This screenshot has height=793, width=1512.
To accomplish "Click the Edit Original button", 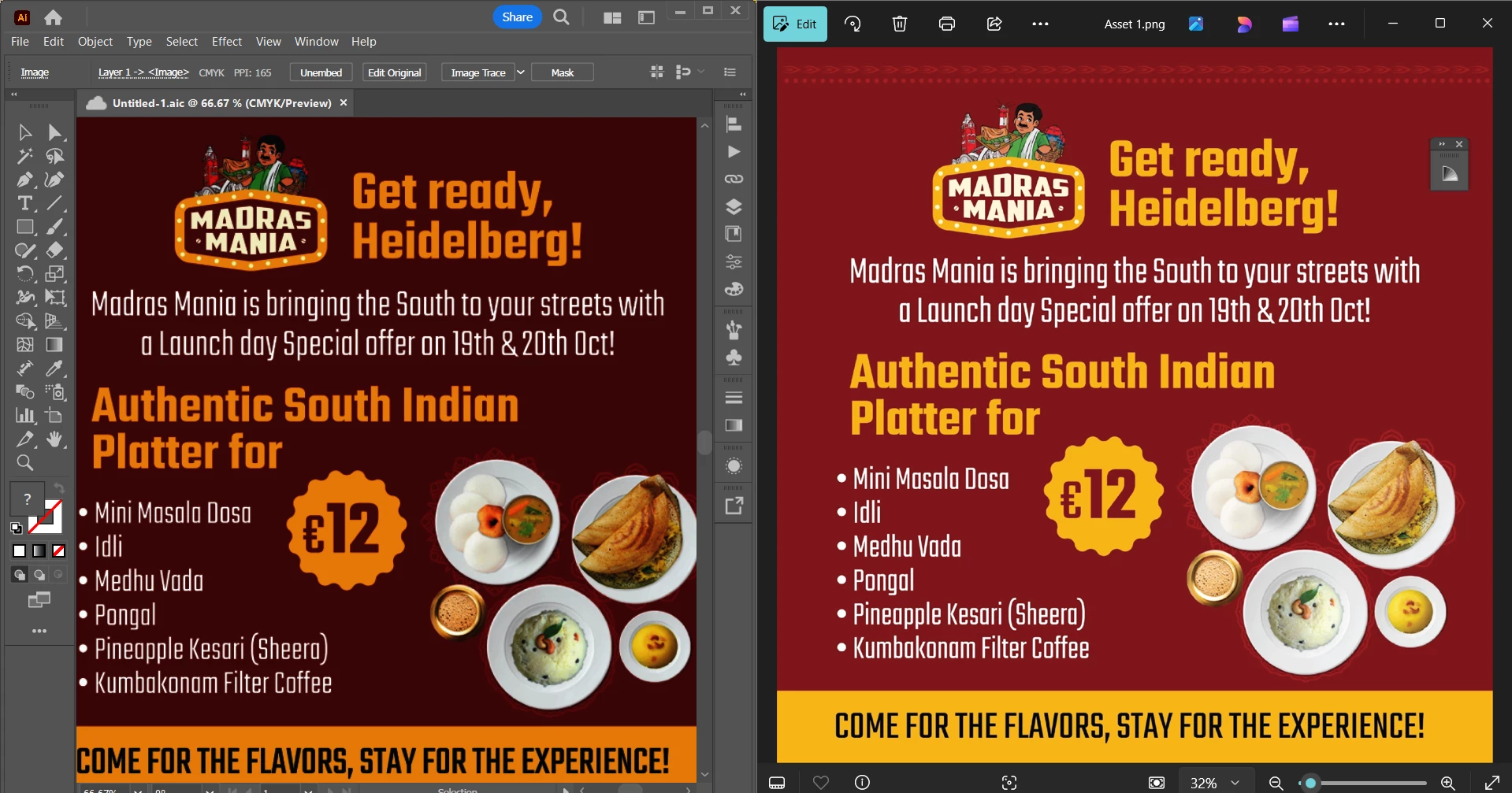I will (x=395, y=72).
